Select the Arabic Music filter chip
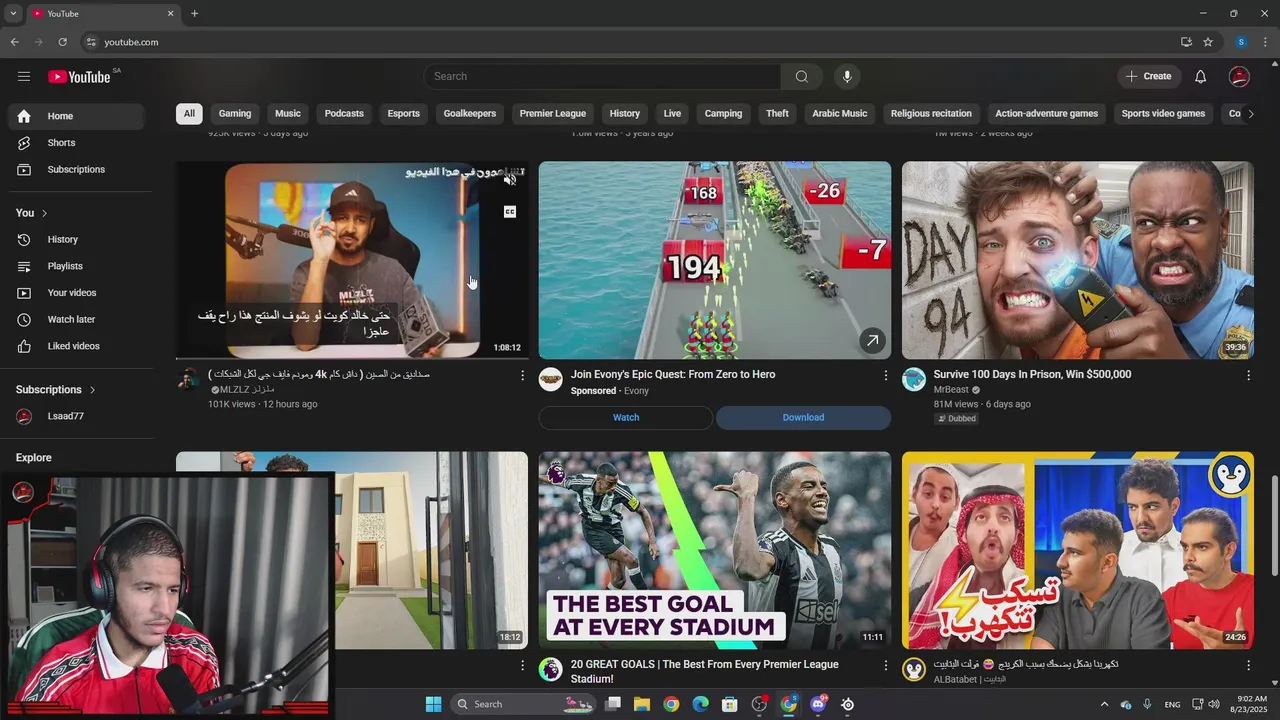1280x720 pixels. tap(840, 114)
